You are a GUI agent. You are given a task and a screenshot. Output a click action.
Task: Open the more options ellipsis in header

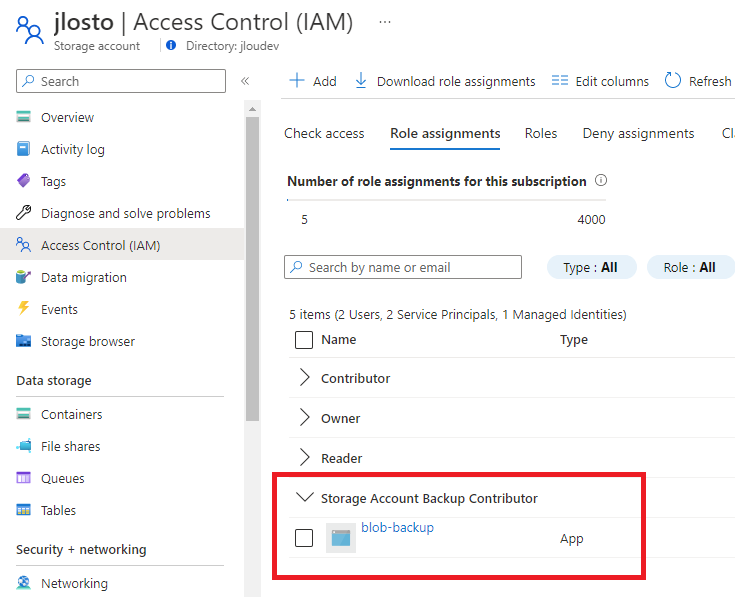[x=385, y=22]
